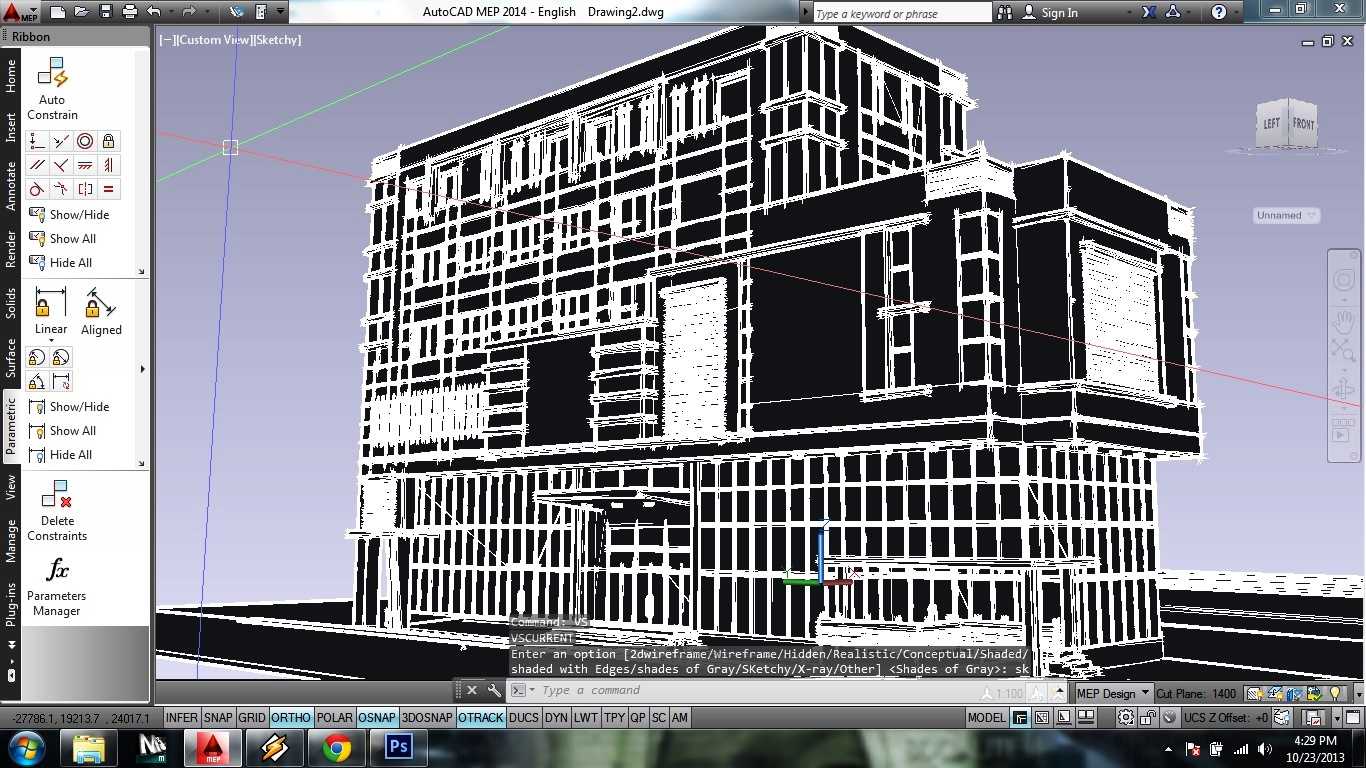1366x768 pixels.
Task: Click dimensional Hide All constraints button
Action: (61, 454)
